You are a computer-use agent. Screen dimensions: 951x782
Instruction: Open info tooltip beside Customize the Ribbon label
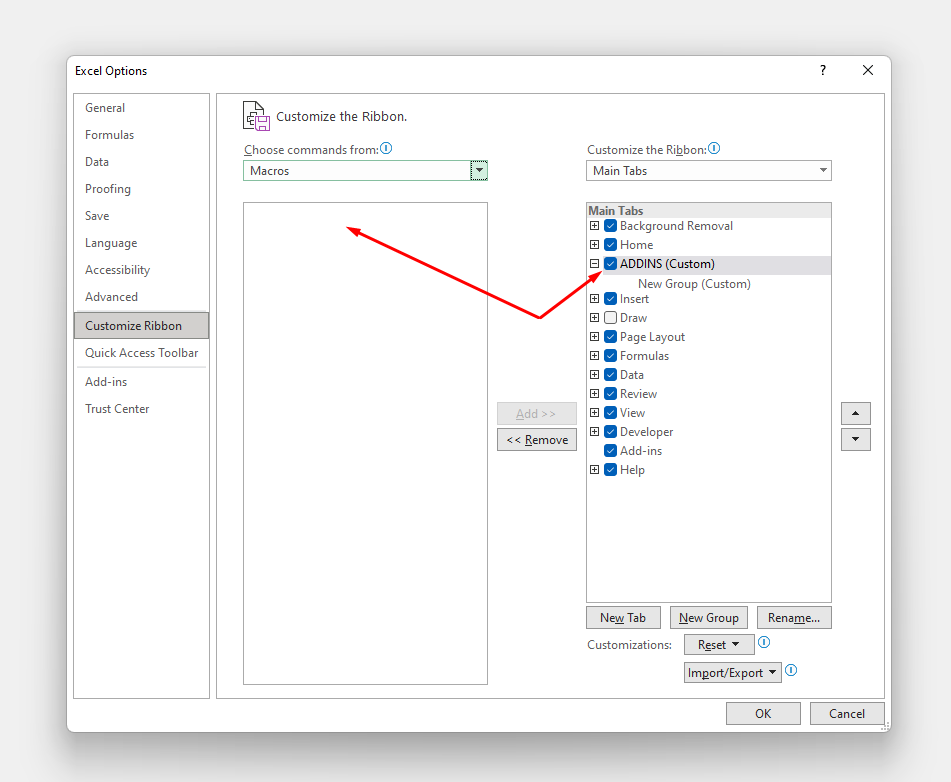point(714,148)
